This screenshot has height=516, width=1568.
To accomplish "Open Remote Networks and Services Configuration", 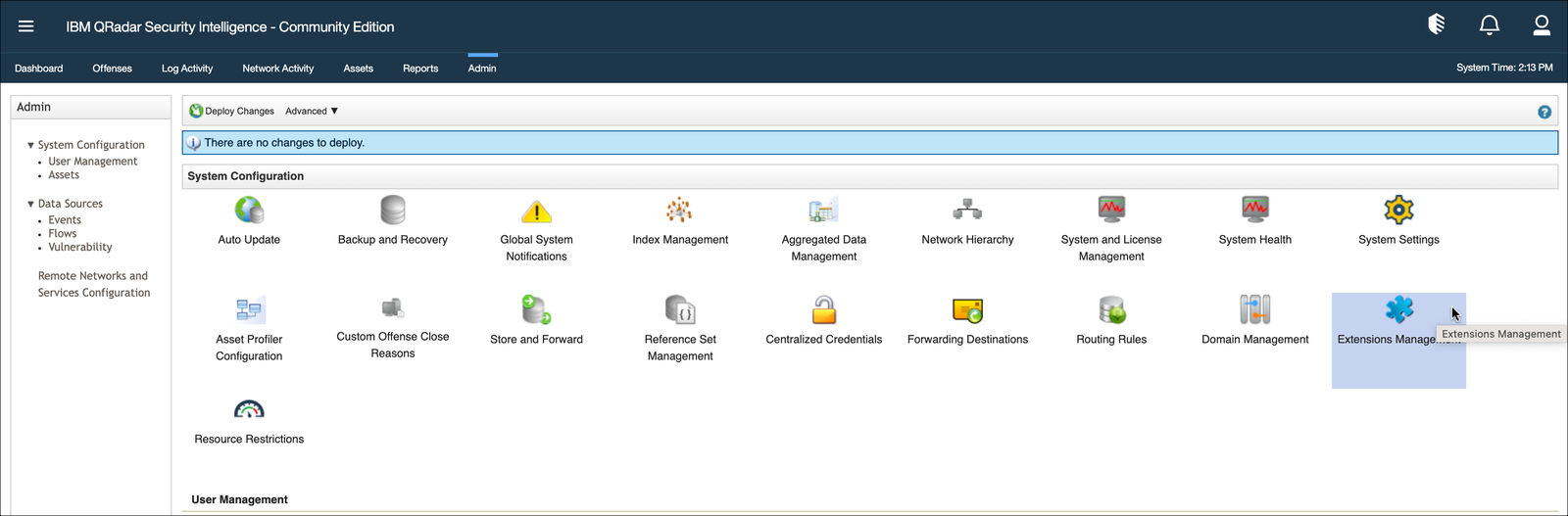I will coord(94,284).
